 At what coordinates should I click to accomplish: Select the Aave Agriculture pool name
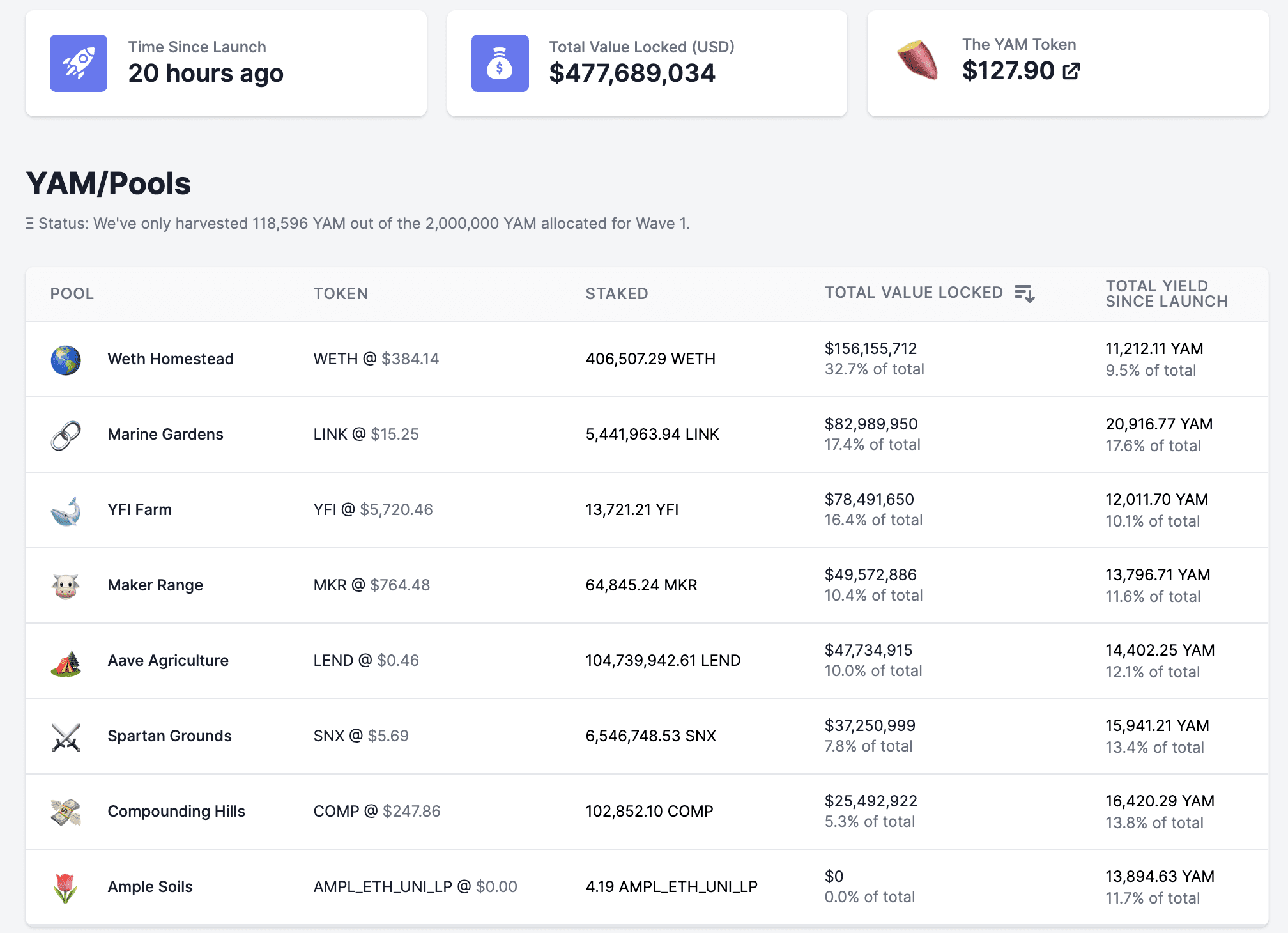pyautogui.click(x=168, y=661)
